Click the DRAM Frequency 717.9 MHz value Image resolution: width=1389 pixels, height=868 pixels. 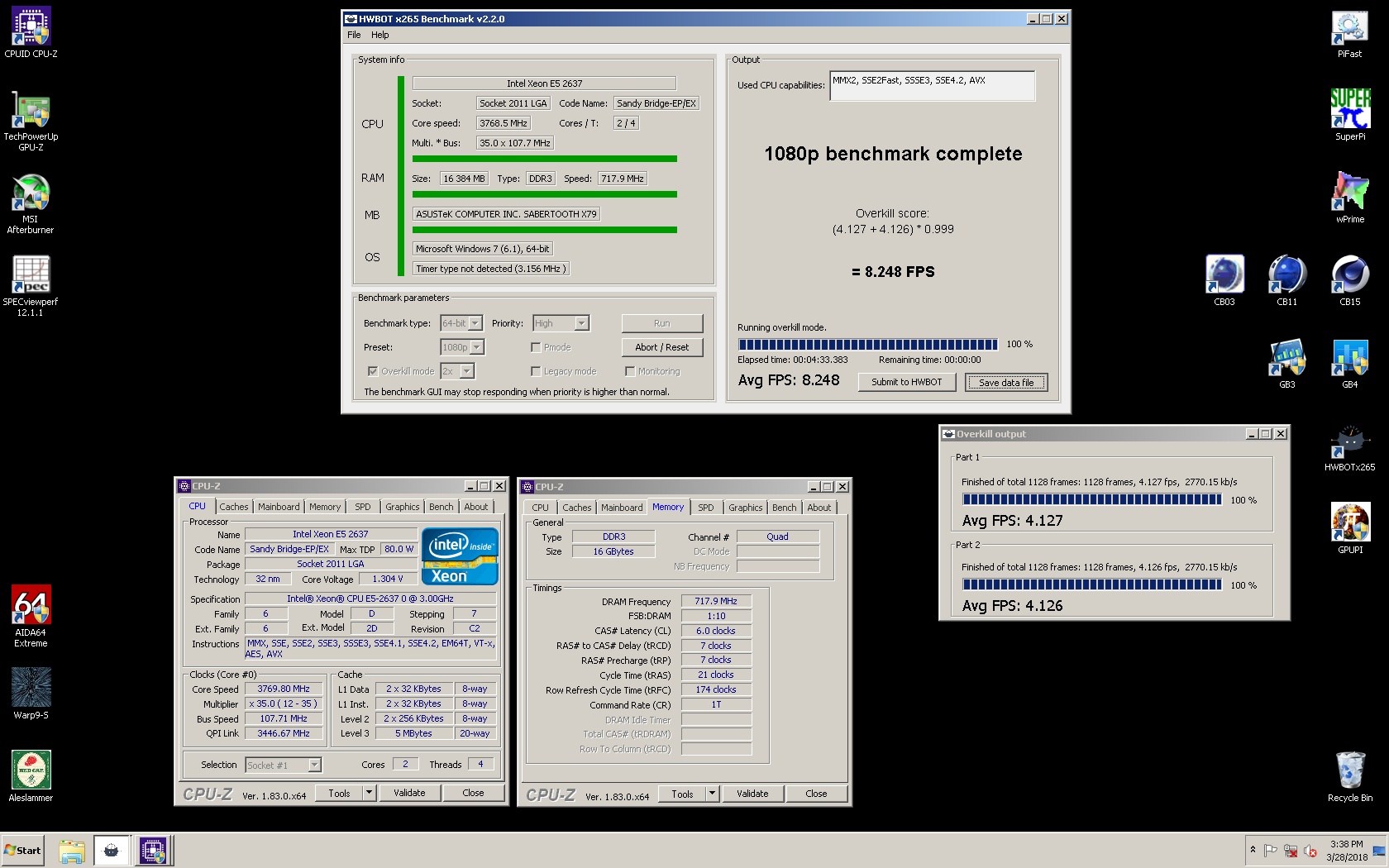tap(716, 601)
